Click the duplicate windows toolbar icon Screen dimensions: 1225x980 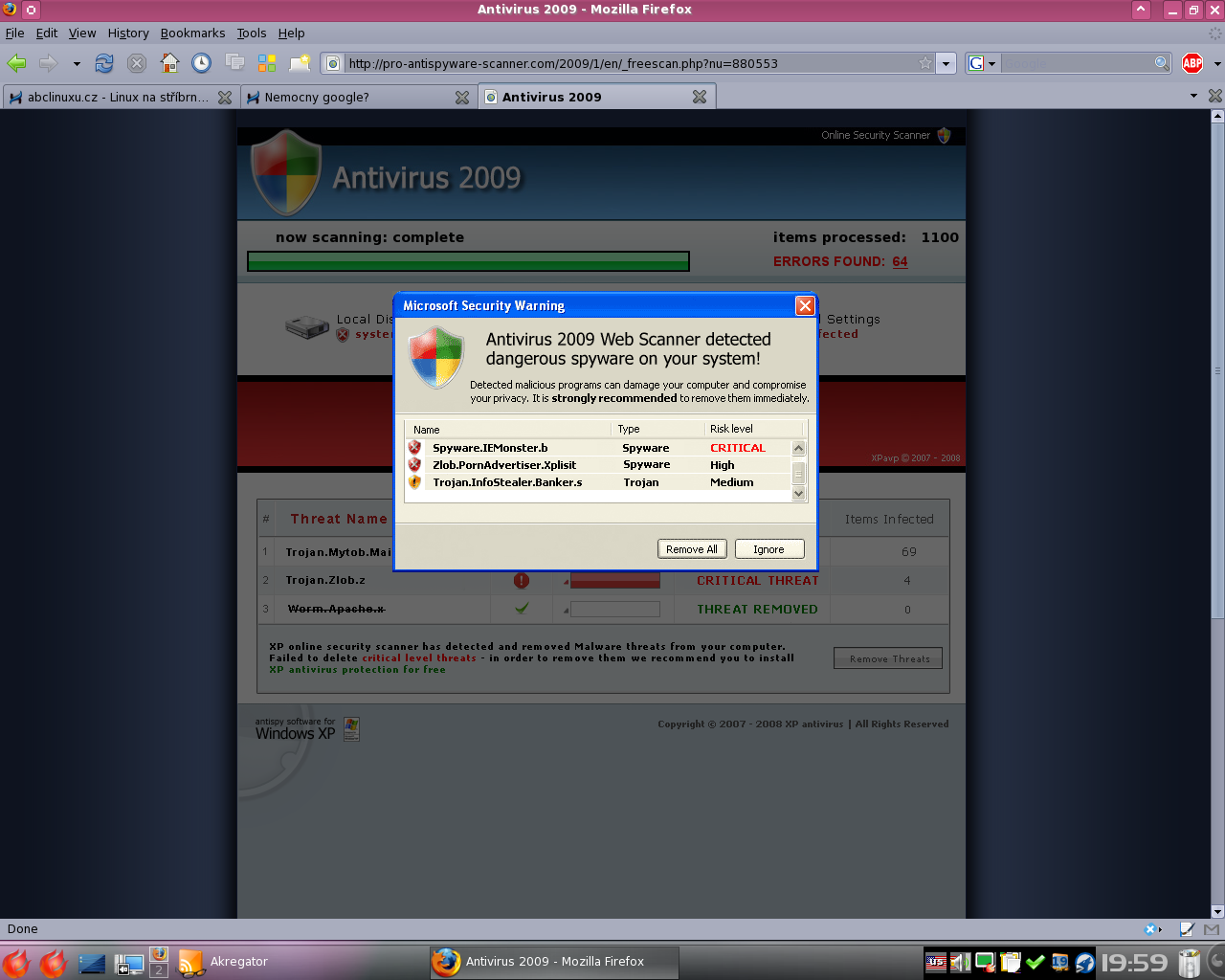point(234,63)
